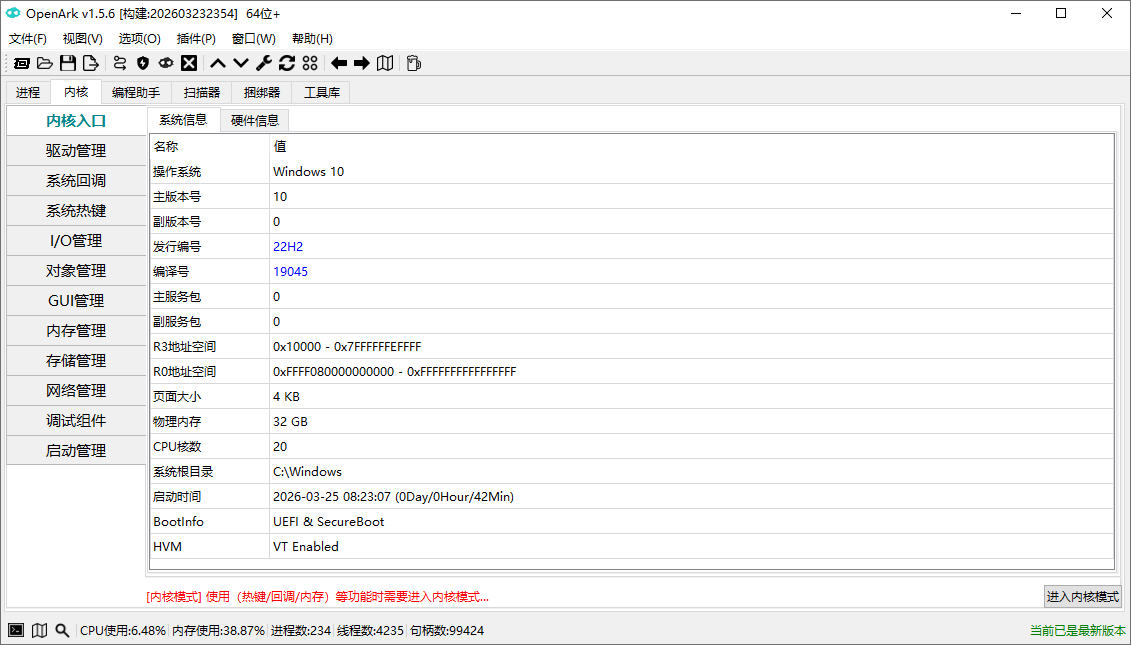Image resolution: width=1131 pixels, height=645 pixels.
Task: Select 驱动管理 in the sidebar
Action: pyautogui.click(x=76, y=150)
